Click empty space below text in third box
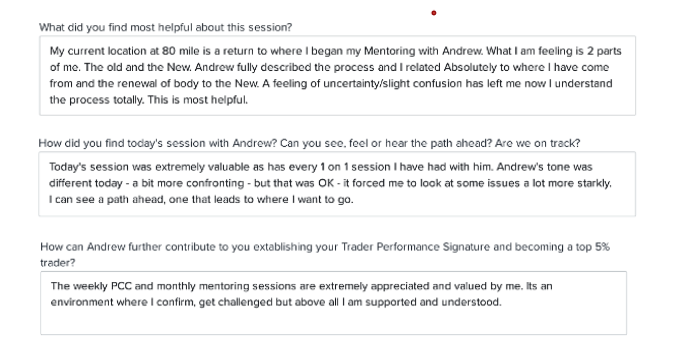Screen dimensions: 677x361 (x=333, y=322)
